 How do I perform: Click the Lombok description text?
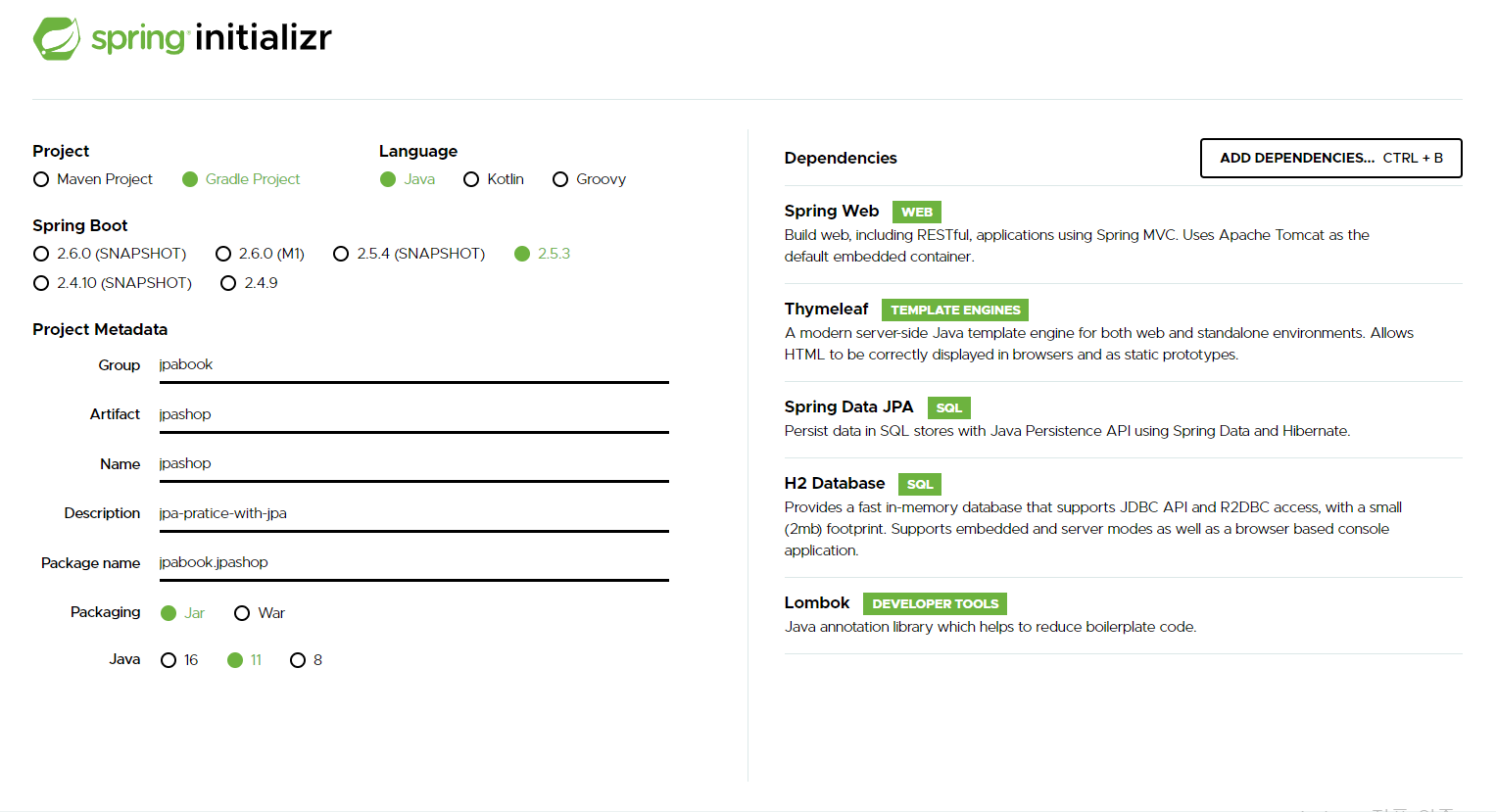[x=990, y=627]
